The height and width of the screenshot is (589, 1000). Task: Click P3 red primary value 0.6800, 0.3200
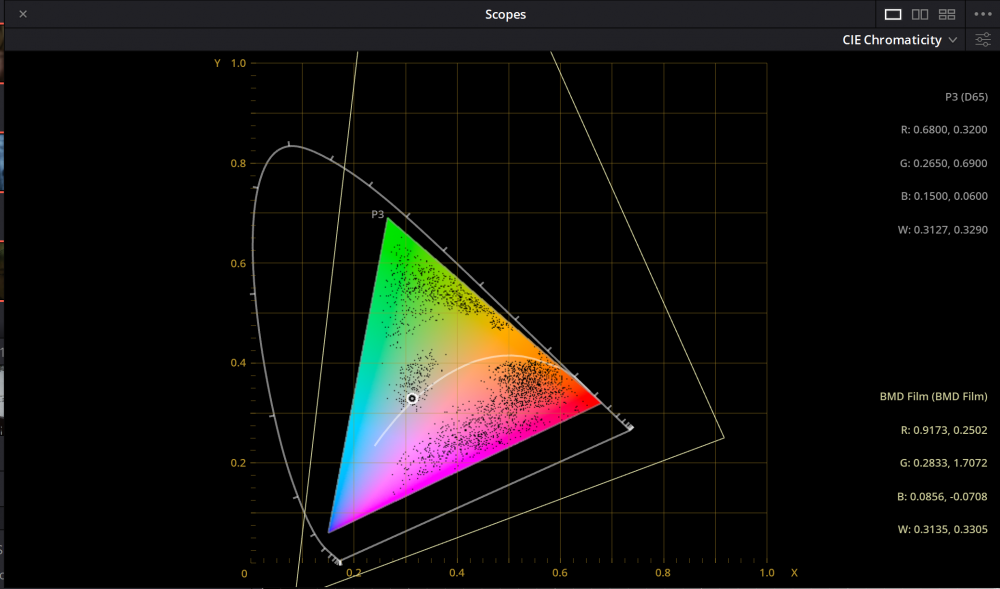click(944, 130)
